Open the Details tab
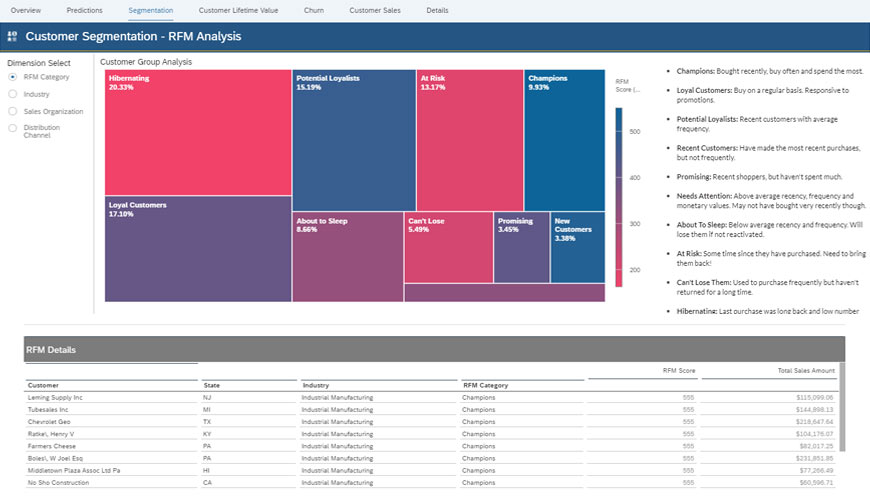The height and width of the screenshot is (500, 870). coord(437,9)
